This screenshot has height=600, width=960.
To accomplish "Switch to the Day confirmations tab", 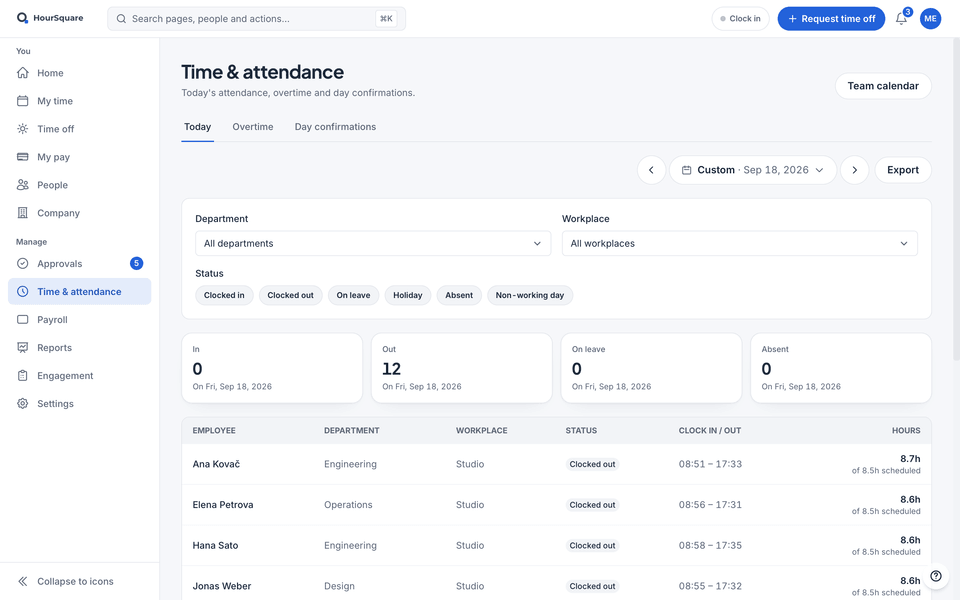I will 336,127.
